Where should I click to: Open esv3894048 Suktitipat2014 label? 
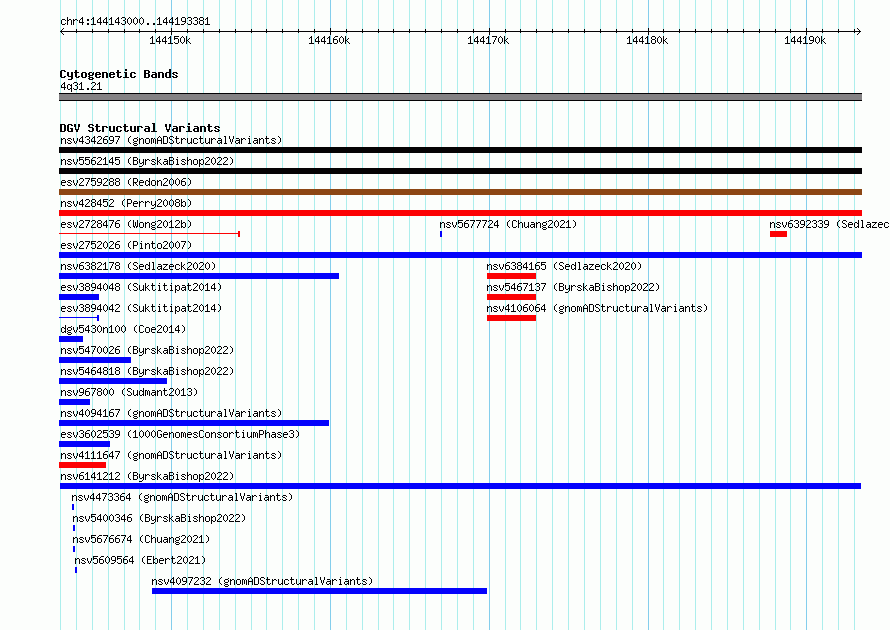[141, 287]
